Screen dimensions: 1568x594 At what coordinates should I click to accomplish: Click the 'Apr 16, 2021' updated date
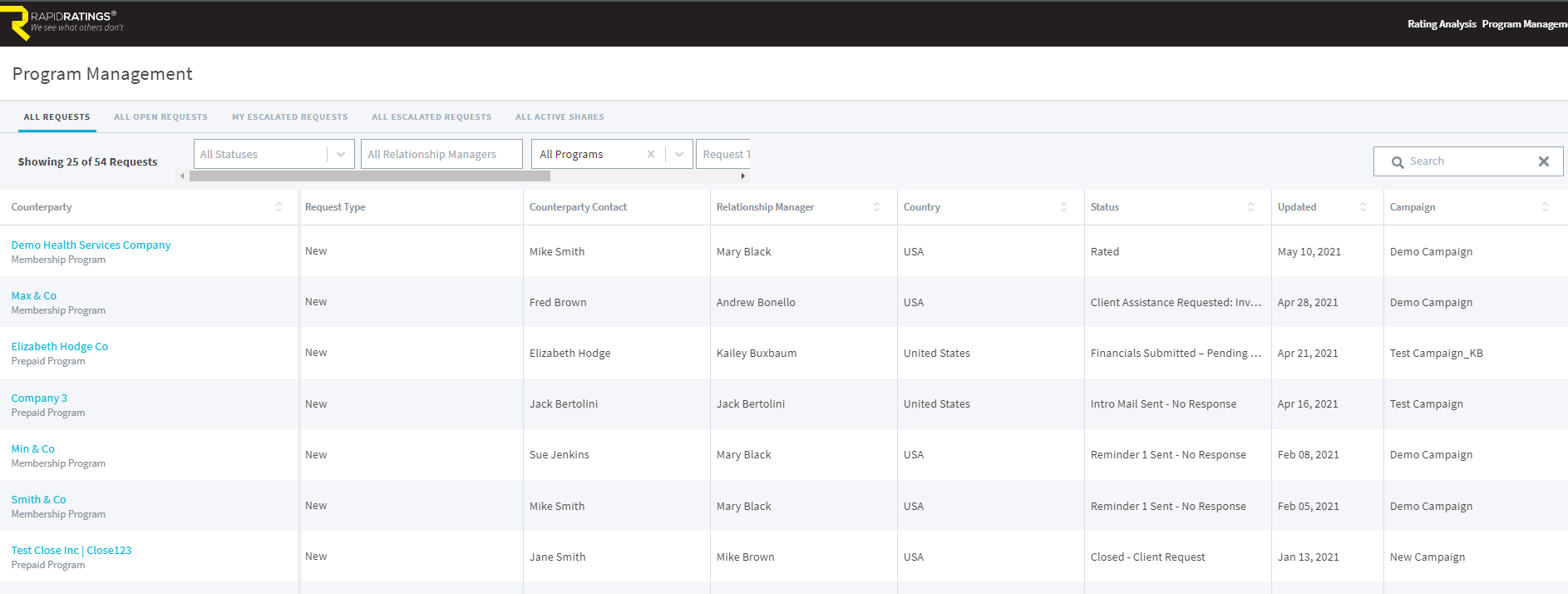[x=1308, y=404]
